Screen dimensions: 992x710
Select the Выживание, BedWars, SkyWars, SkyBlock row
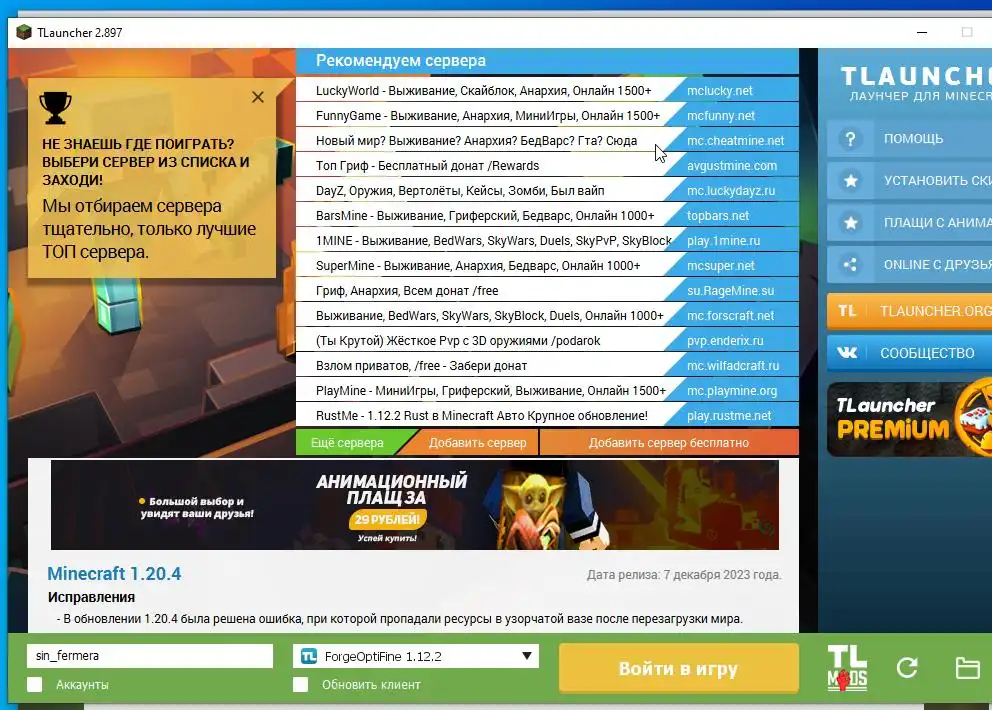coord(547,316)
